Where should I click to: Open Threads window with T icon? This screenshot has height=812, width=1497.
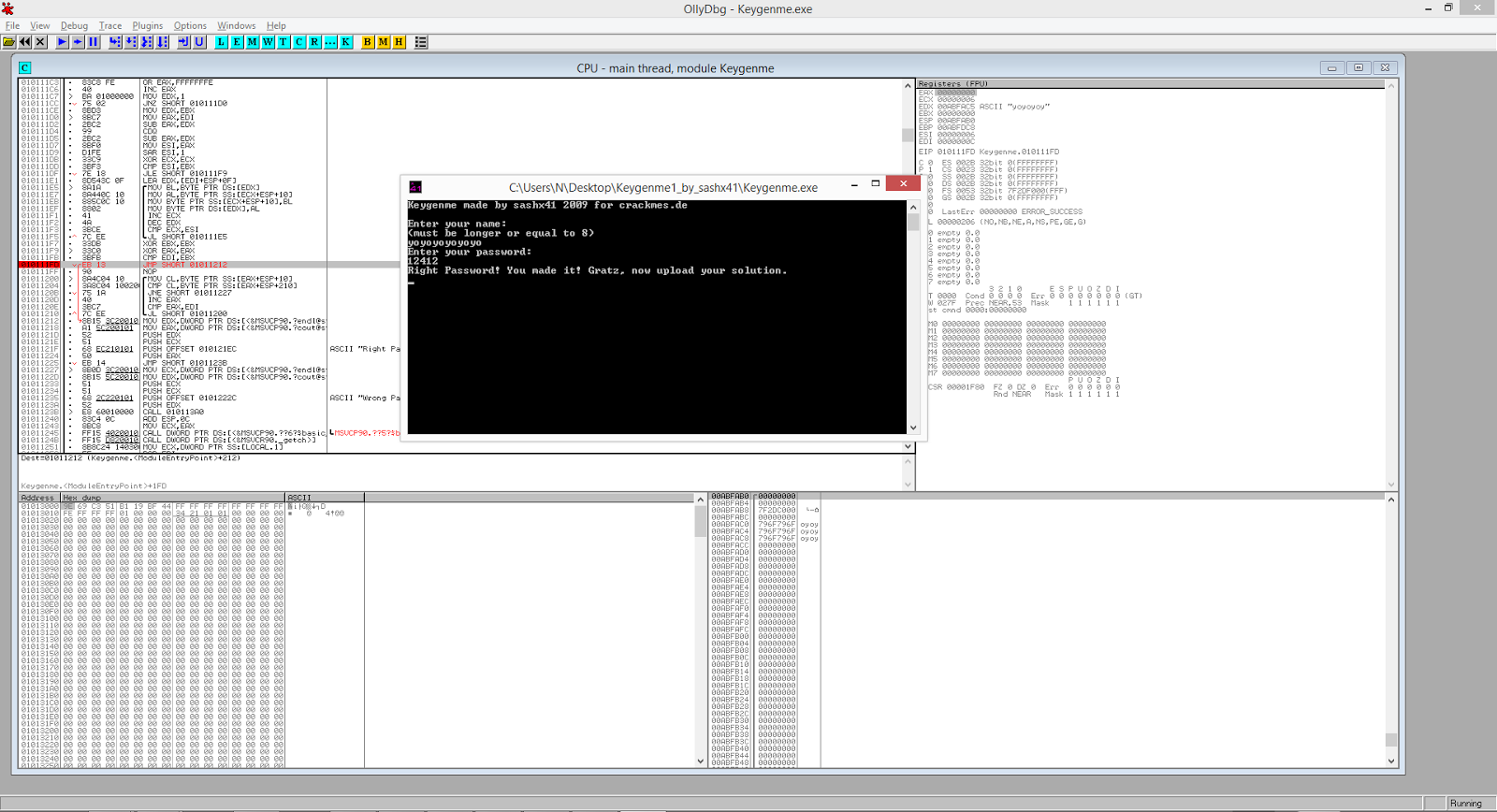283,42
